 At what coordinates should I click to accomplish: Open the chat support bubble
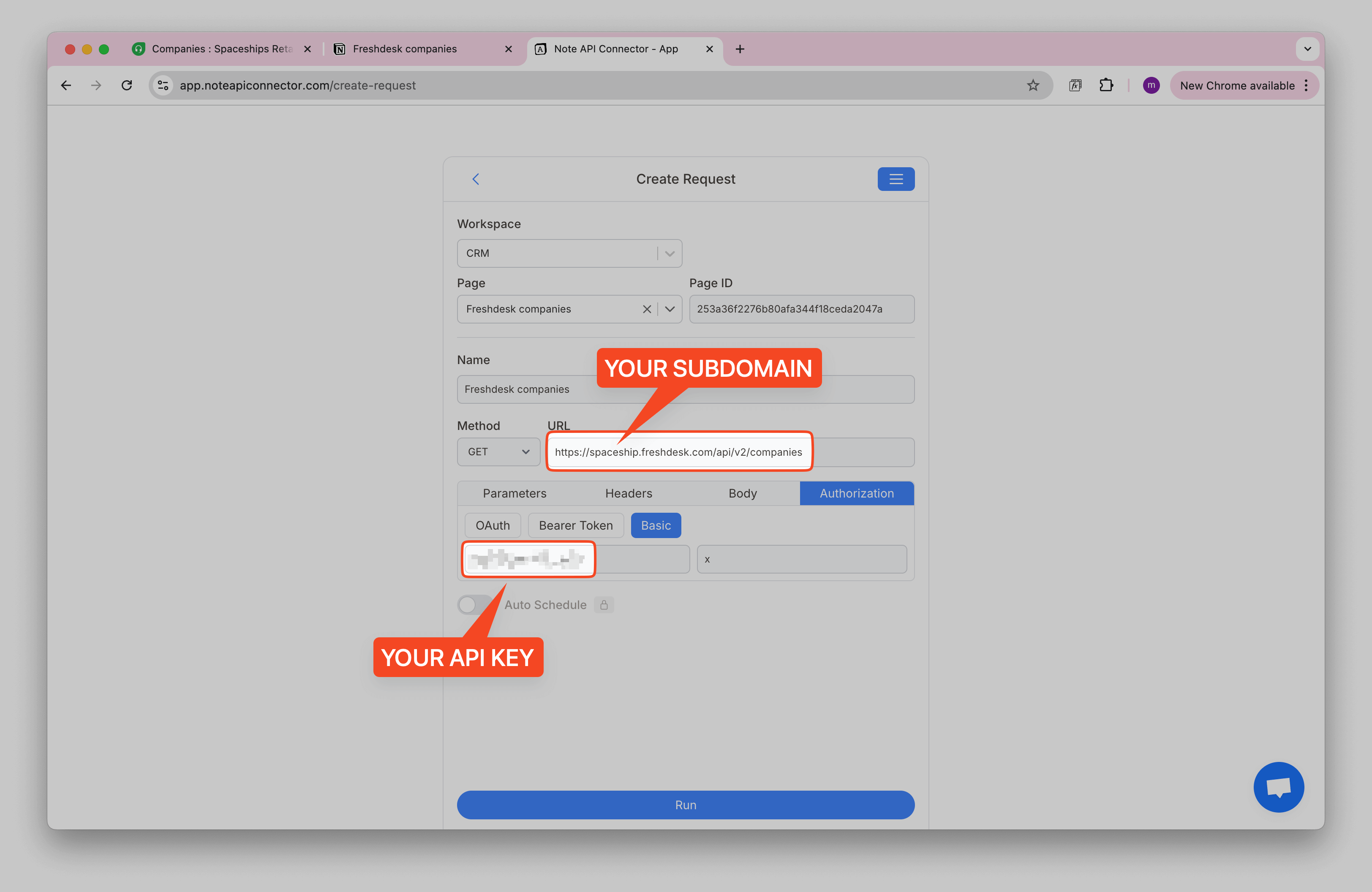coord(1278,787)
